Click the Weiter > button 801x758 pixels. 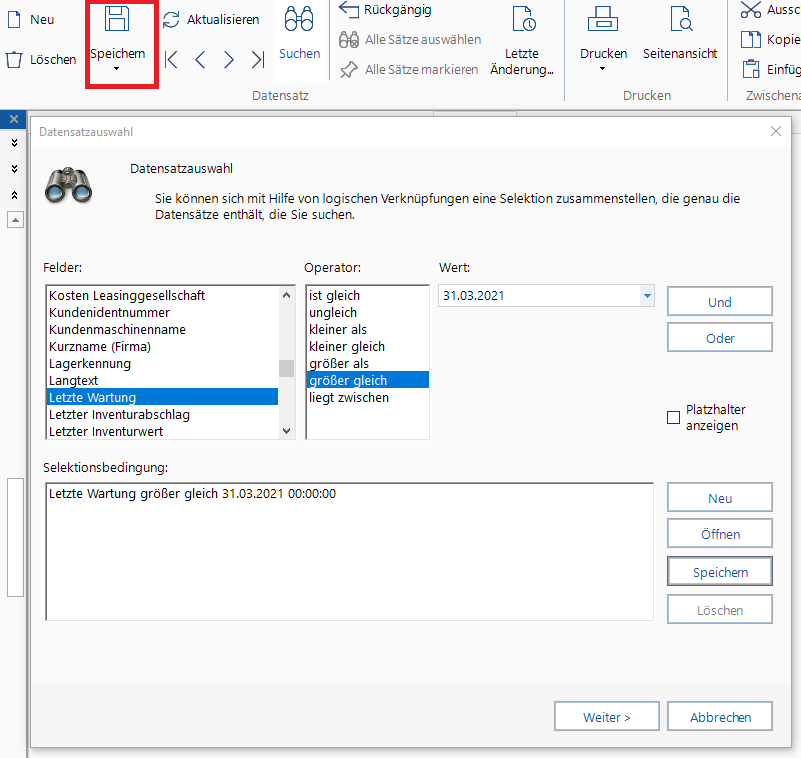(x=606, y=717)
